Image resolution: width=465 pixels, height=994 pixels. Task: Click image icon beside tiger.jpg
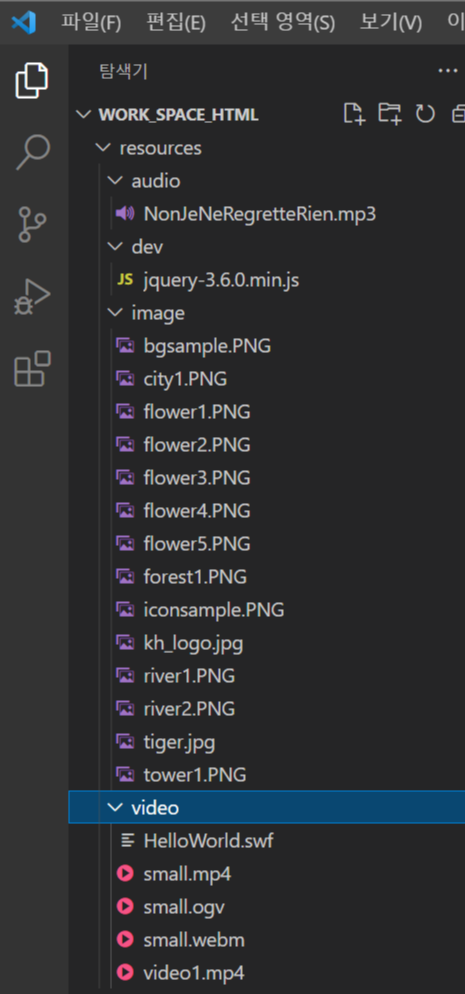tap(125, 742)
